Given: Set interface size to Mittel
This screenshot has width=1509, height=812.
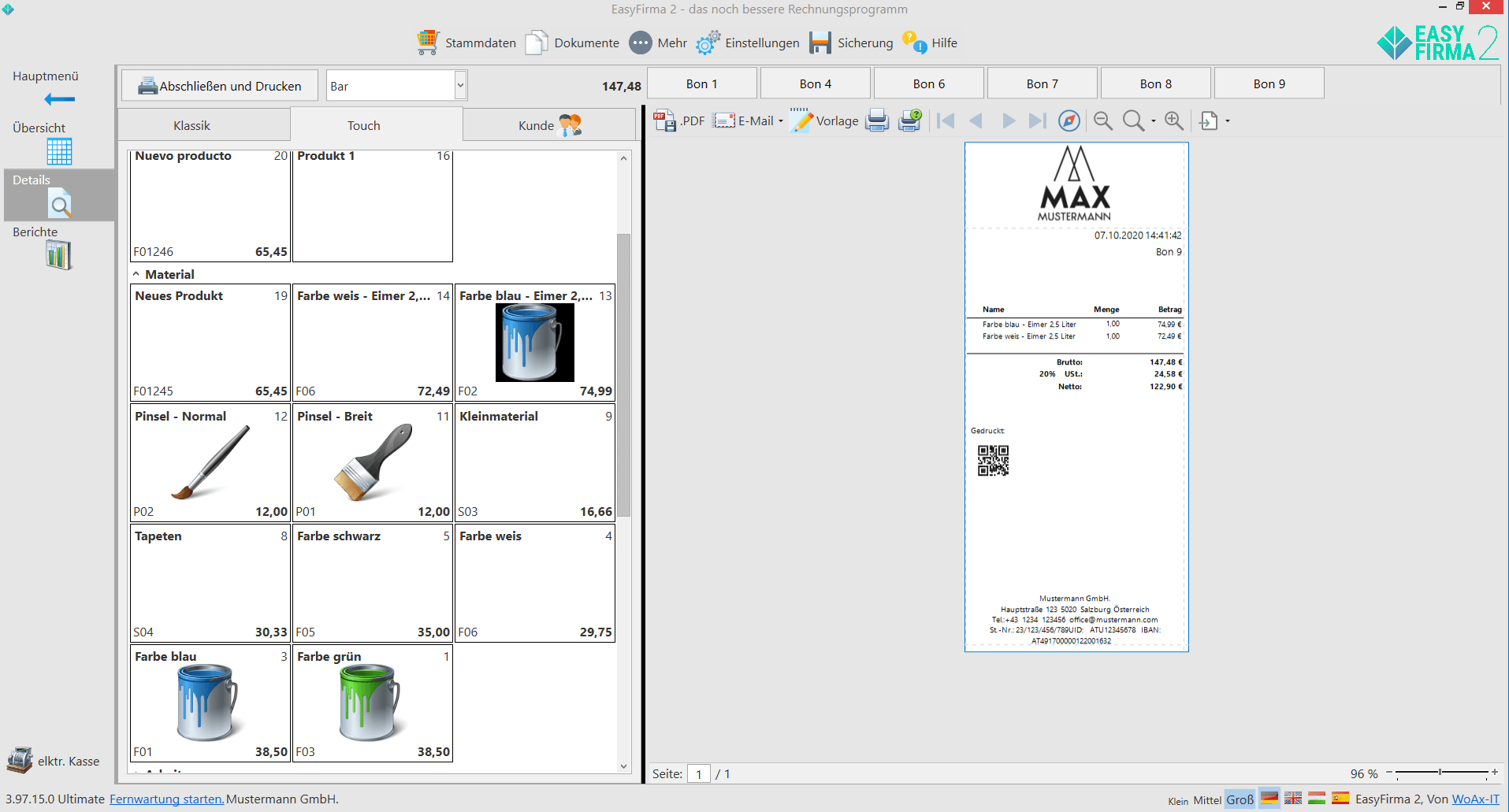Looking at the screenshot, I should coord(1206,800).
